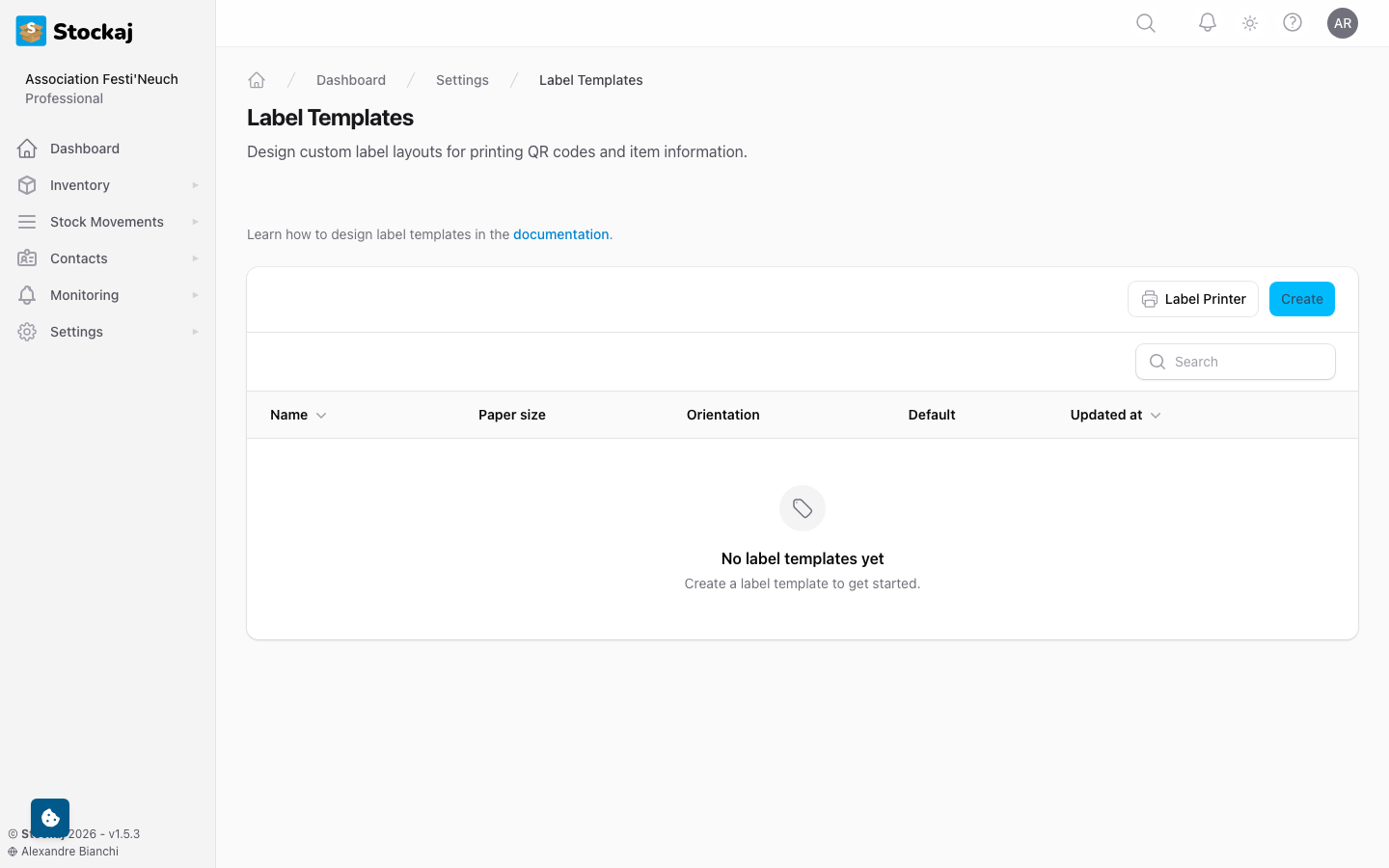This screenshot has width=1389, height=868.
Task: Open cookie preferences button
Action: (50, 818)
